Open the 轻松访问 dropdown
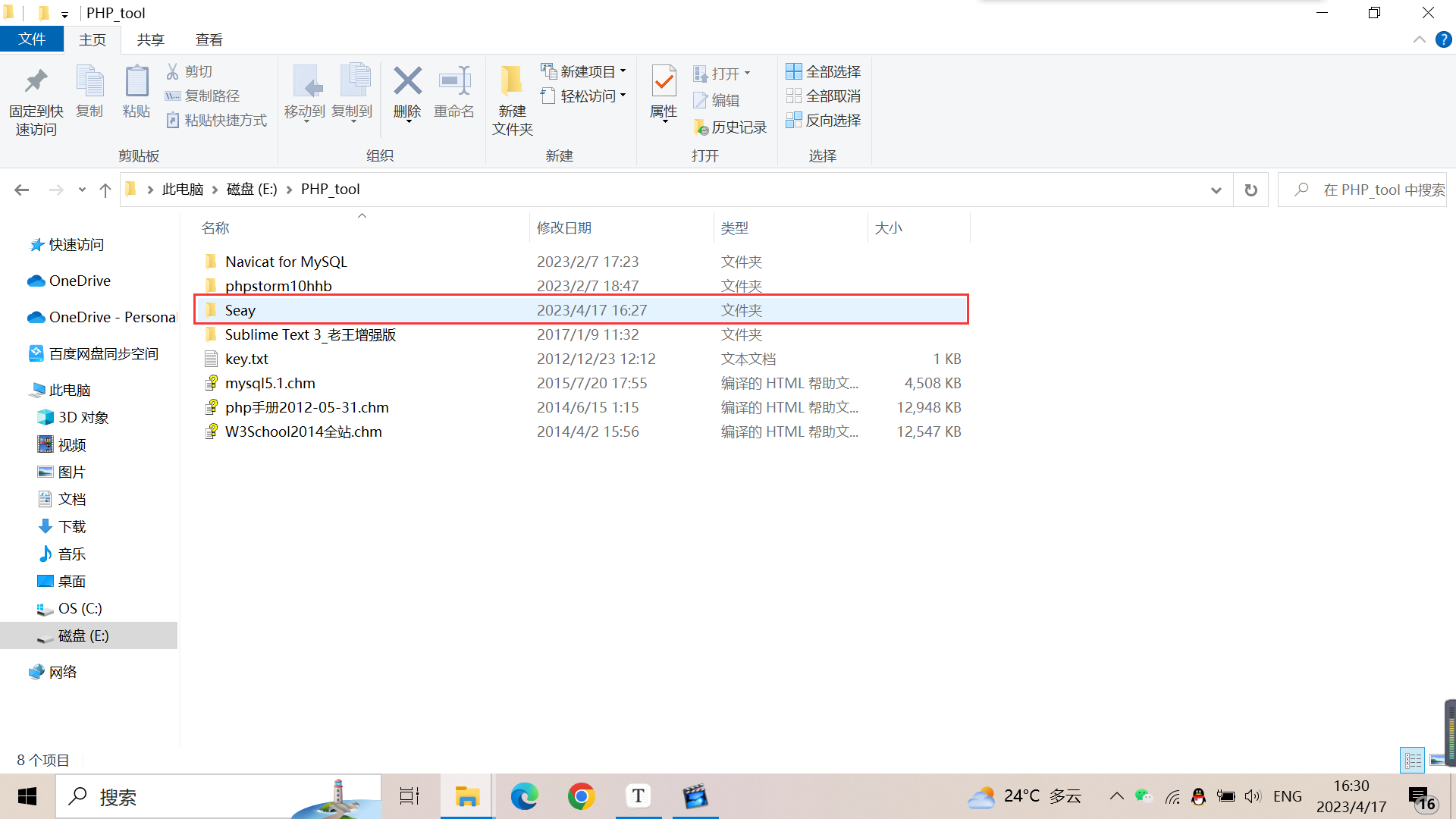The width and height of the screenshot is (1456, 819). coord(582,96)
